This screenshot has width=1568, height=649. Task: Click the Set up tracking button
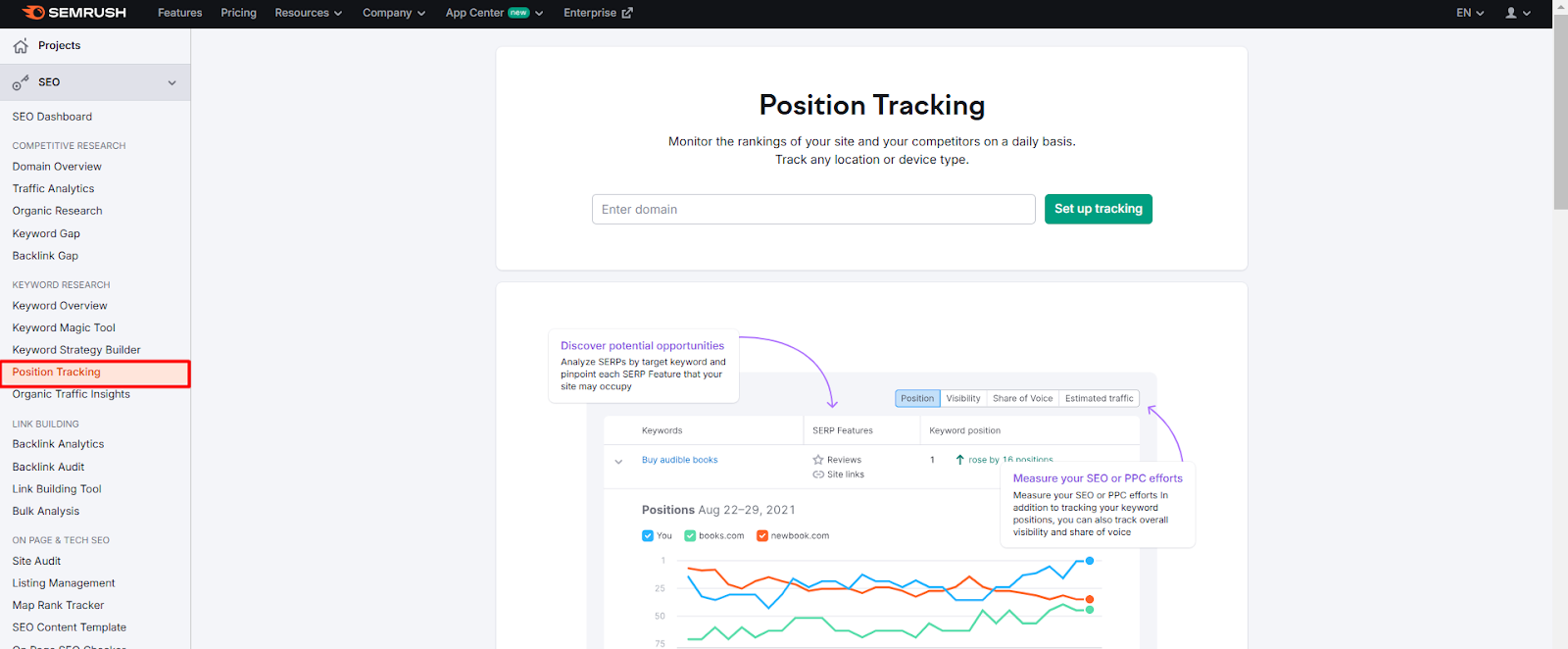(1099, 209)
